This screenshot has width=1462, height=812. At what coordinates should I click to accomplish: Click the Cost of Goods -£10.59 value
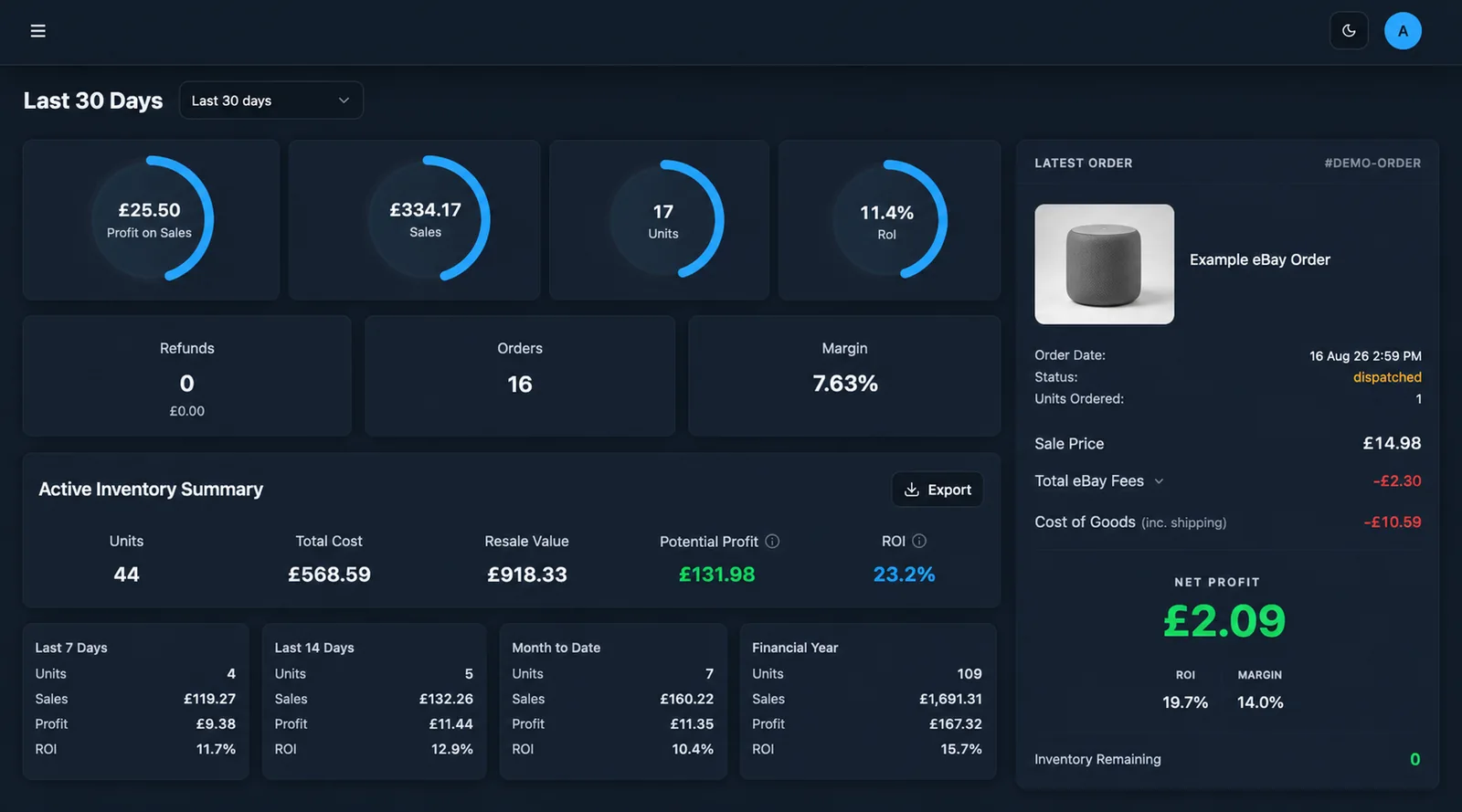pos(1392,522)
